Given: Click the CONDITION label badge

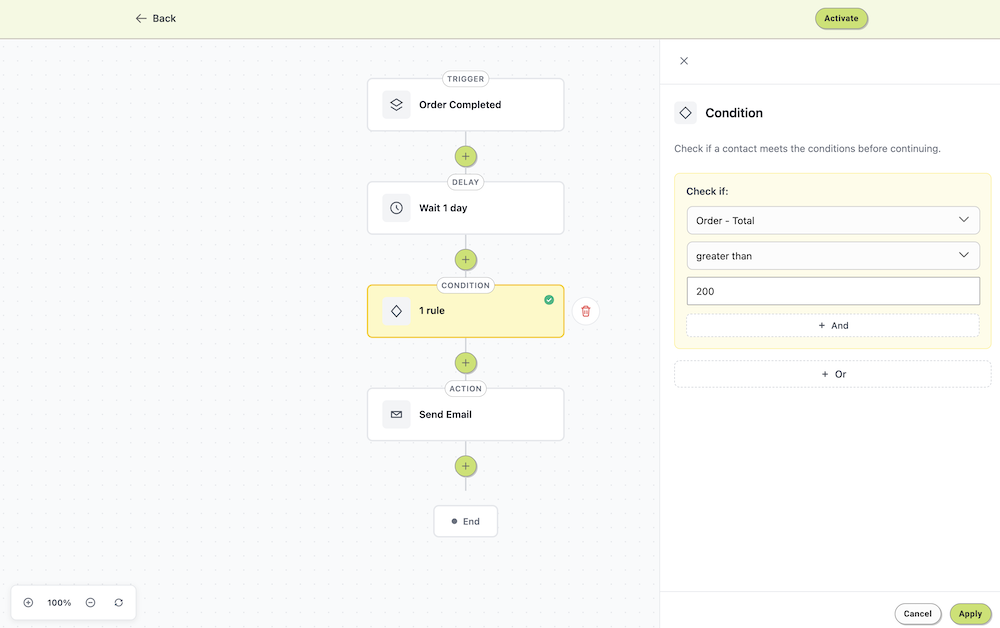Looking at the screenshot, I should pos(466,286).
